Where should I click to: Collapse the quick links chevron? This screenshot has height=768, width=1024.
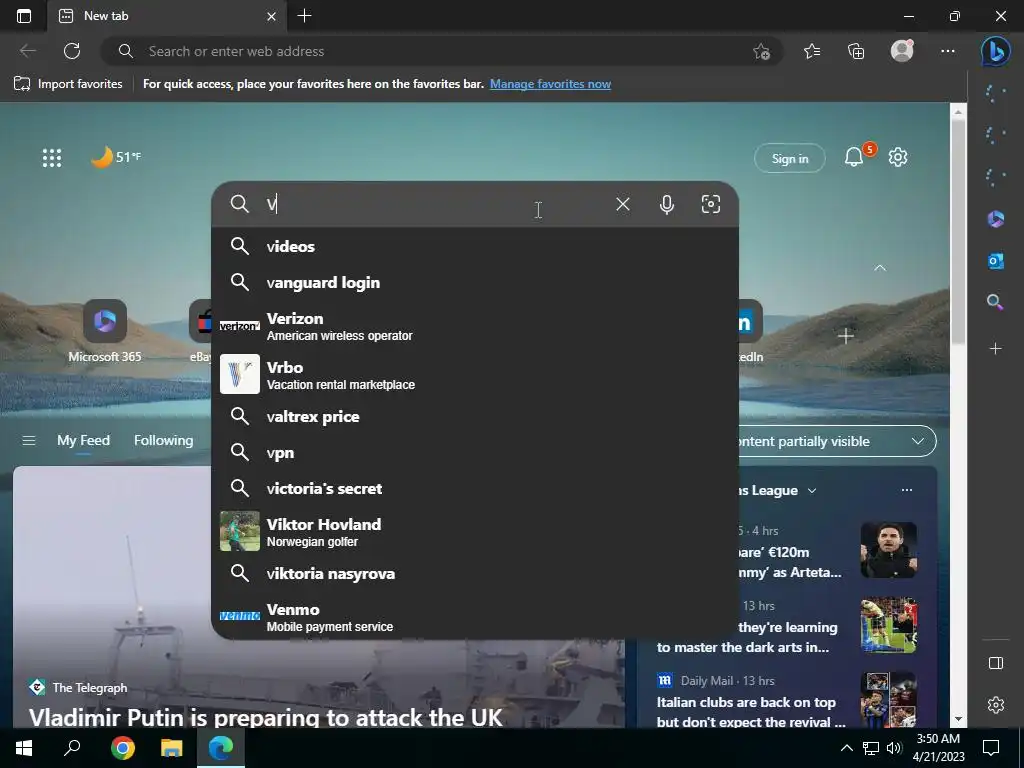(880, 268)
